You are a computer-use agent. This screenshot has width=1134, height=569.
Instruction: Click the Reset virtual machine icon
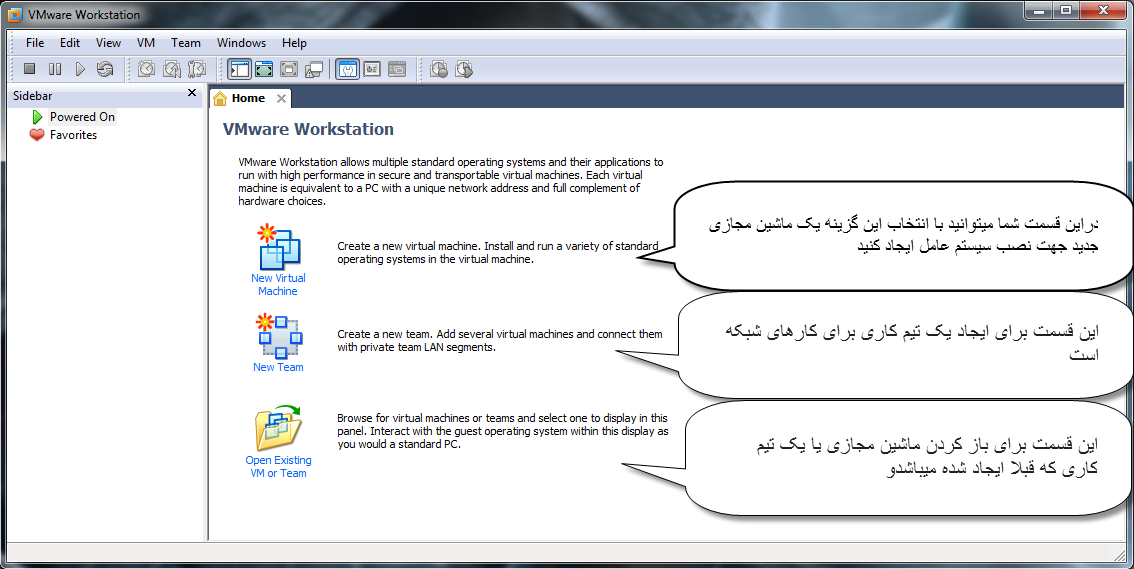(x=105, y=69)
